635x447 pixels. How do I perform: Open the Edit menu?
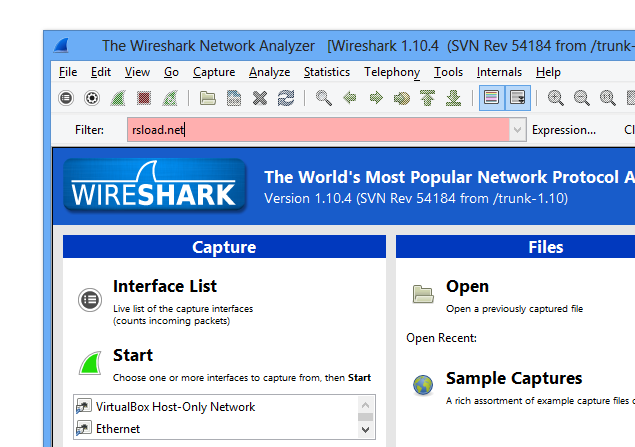point(100,72)
